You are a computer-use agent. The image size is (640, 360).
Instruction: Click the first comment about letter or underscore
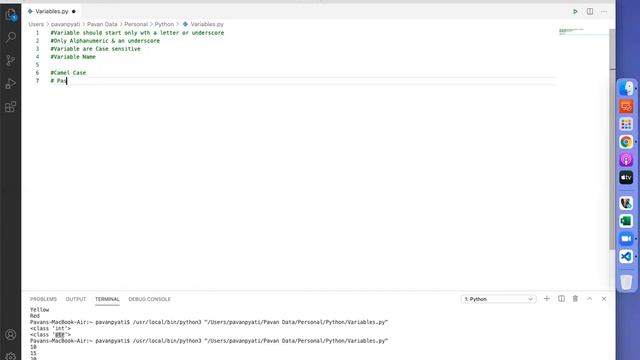[x=137, y=33]
